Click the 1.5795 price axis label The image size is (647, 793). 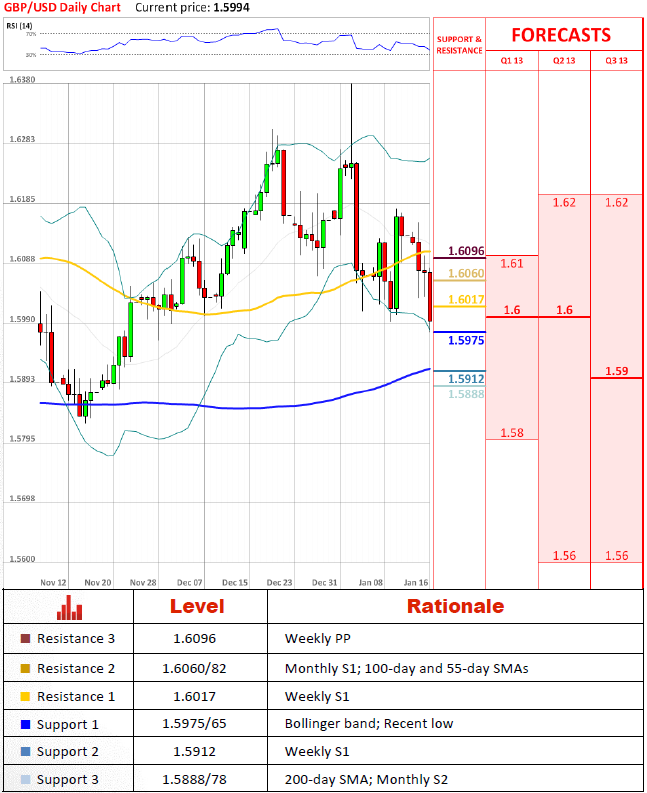(22, 438)
